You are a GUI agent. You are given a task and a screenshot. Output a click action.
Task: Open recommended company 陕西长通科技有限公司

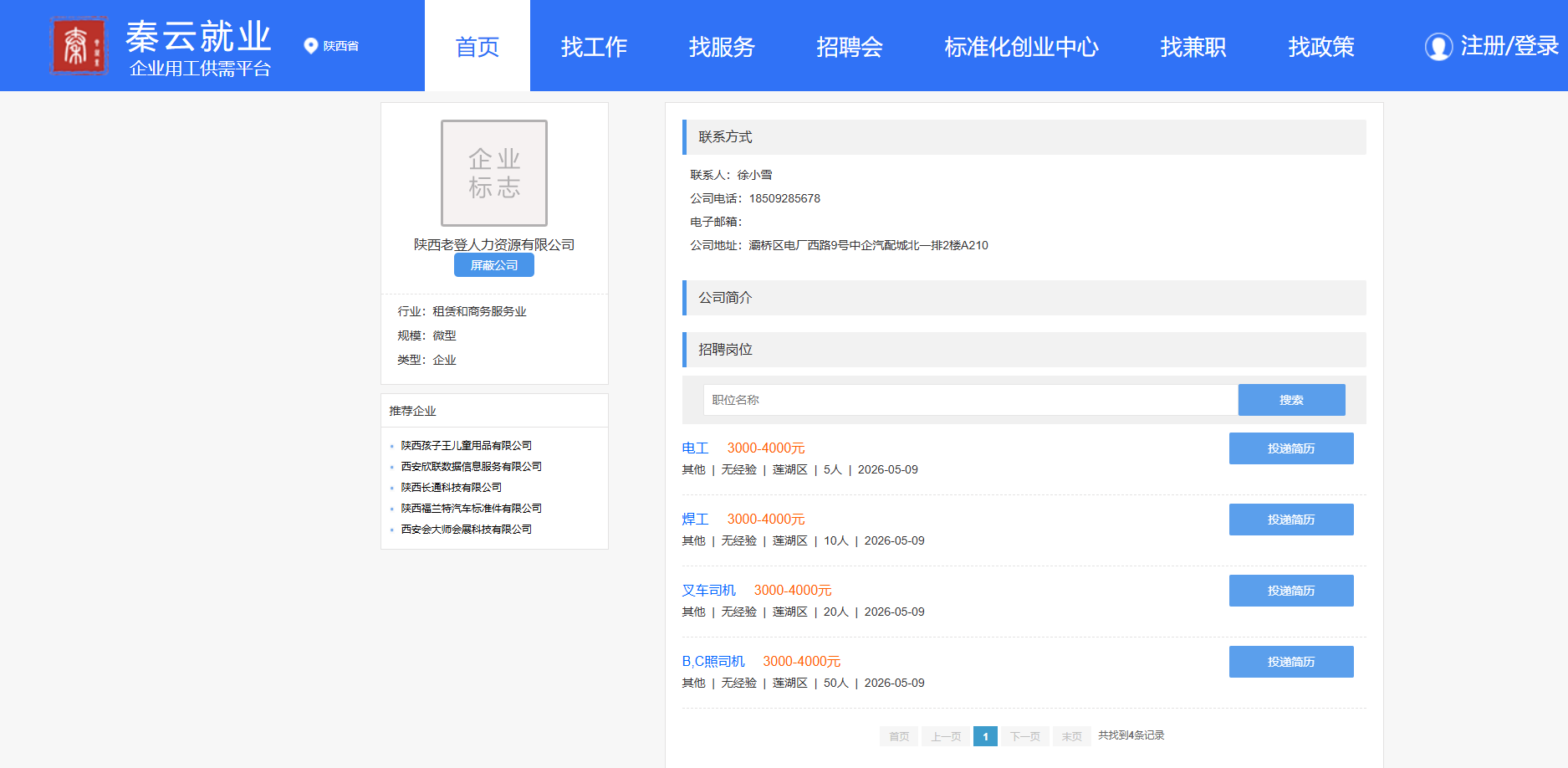(451, 488)
